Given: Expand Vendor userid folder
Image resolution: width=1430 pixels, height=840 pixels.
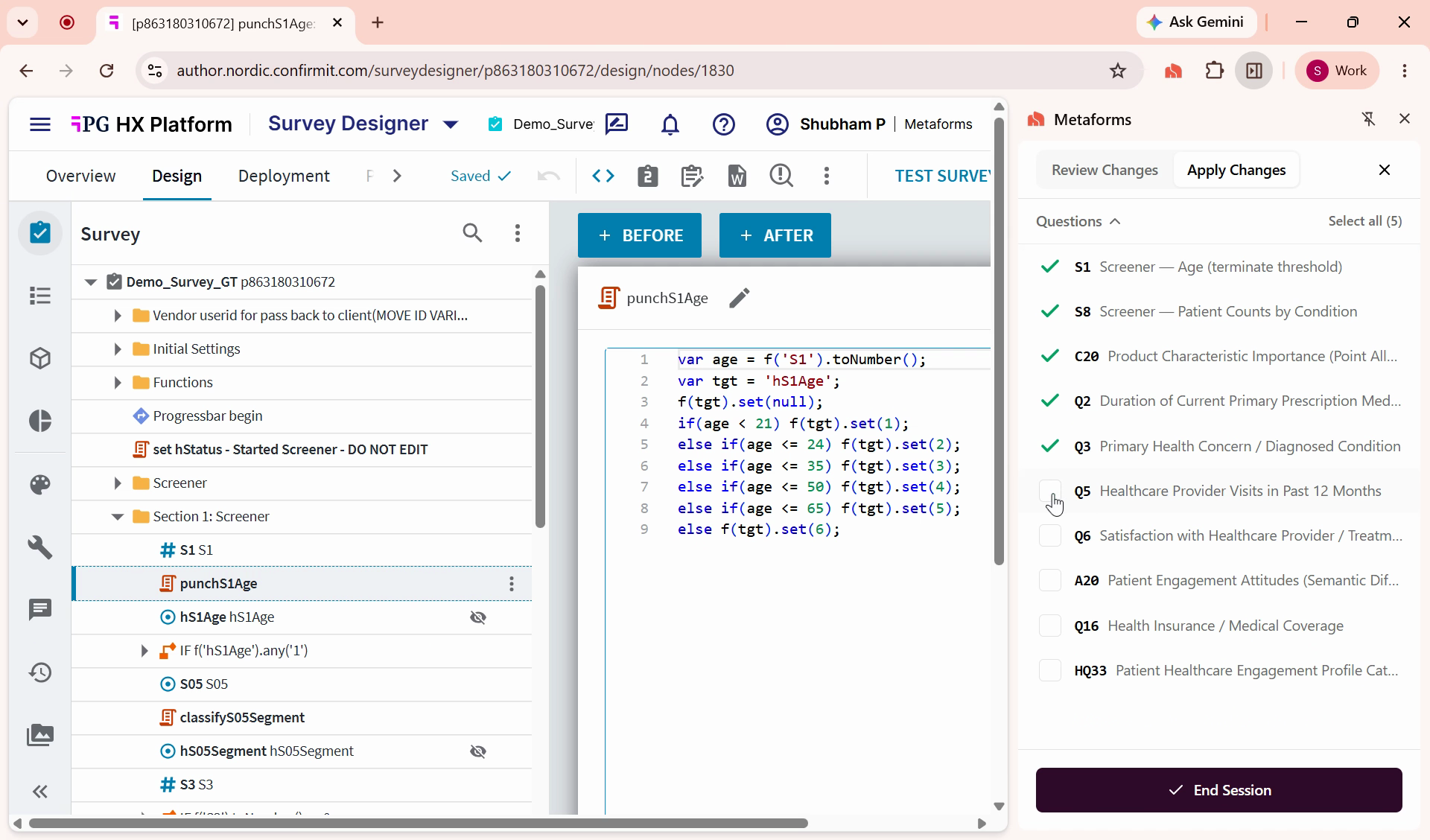Looking at the screenshot, I should (x=117, y=316).
